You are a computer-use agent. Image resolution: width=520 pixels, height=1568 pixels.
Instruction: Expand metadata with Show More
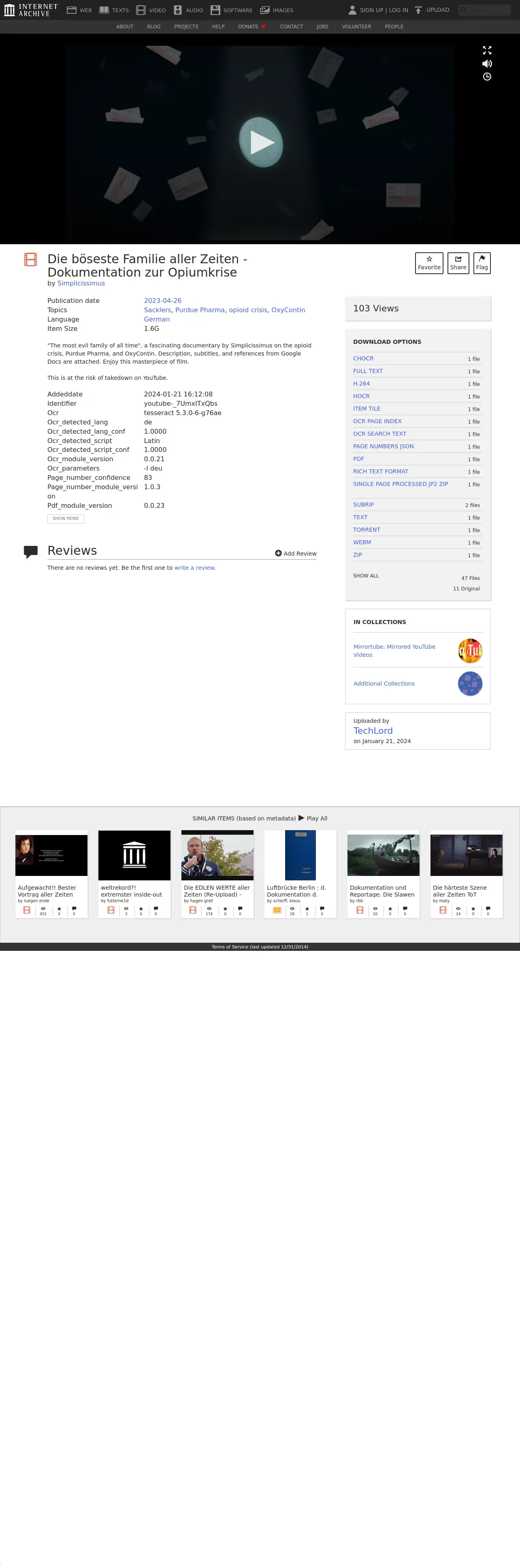coord(66,519)
